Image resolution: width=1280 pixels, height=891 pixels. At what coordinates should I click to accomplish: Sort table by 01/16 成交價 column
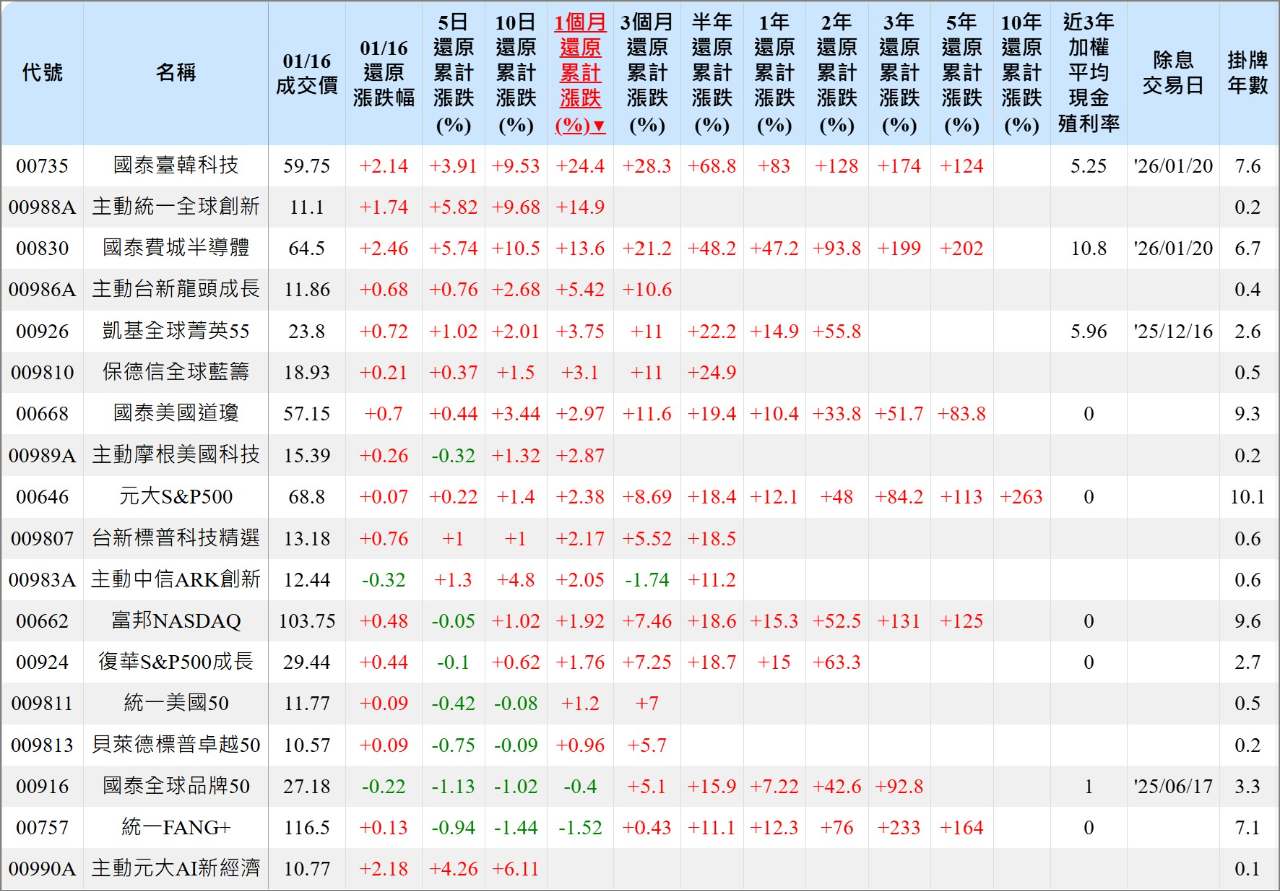pos(306,70)
